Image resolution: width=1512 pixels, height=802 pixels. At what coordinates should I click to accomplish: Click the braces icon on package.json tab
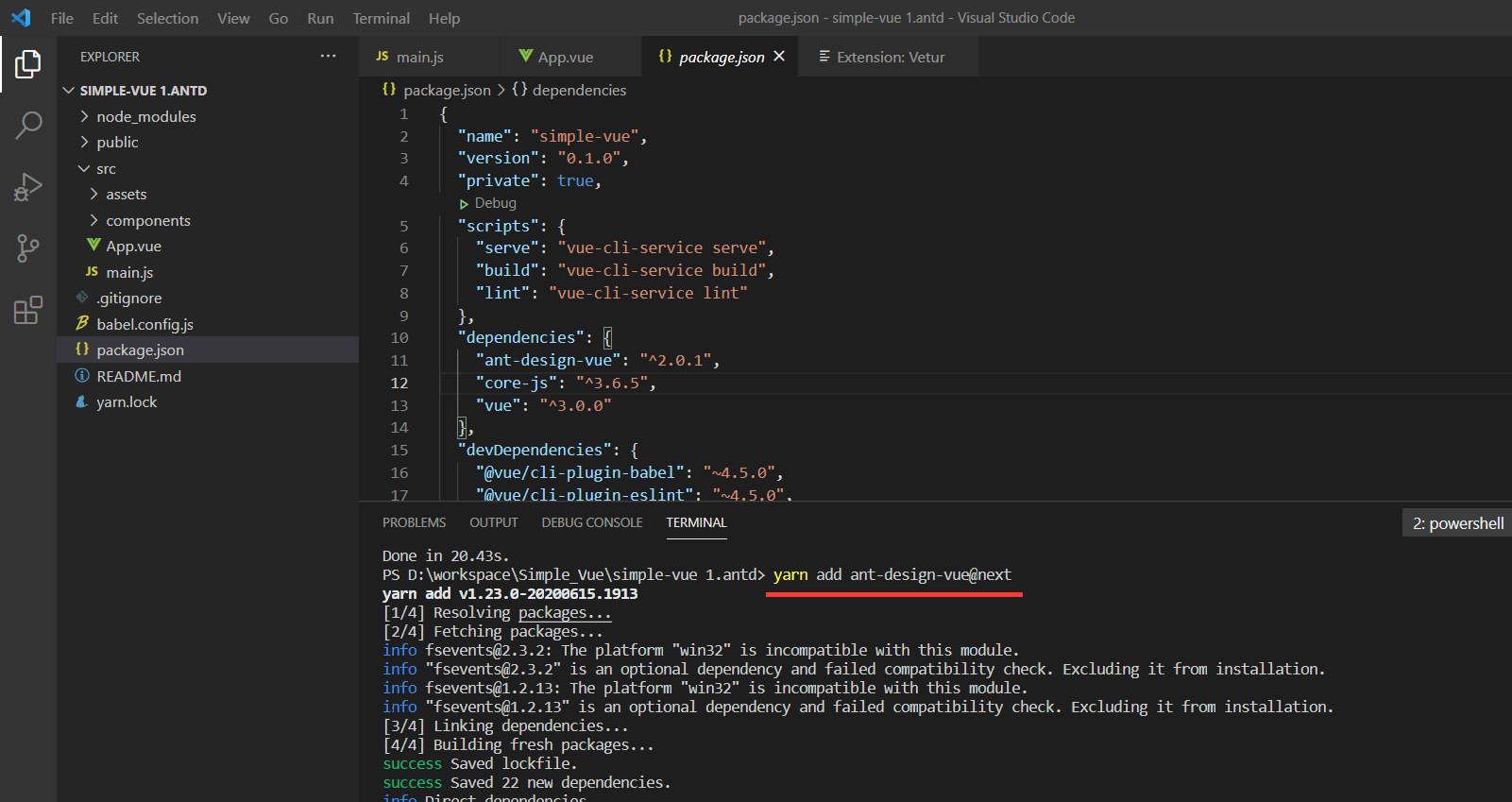click(666, 57)
